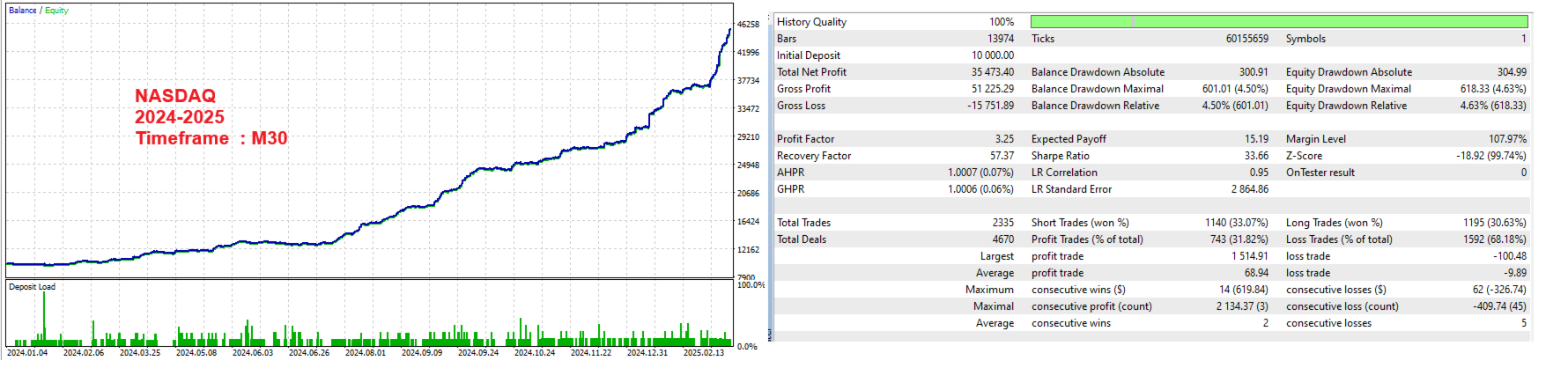
Task: Click the net profit value "35 473.40"
Action: coord(993,72)
